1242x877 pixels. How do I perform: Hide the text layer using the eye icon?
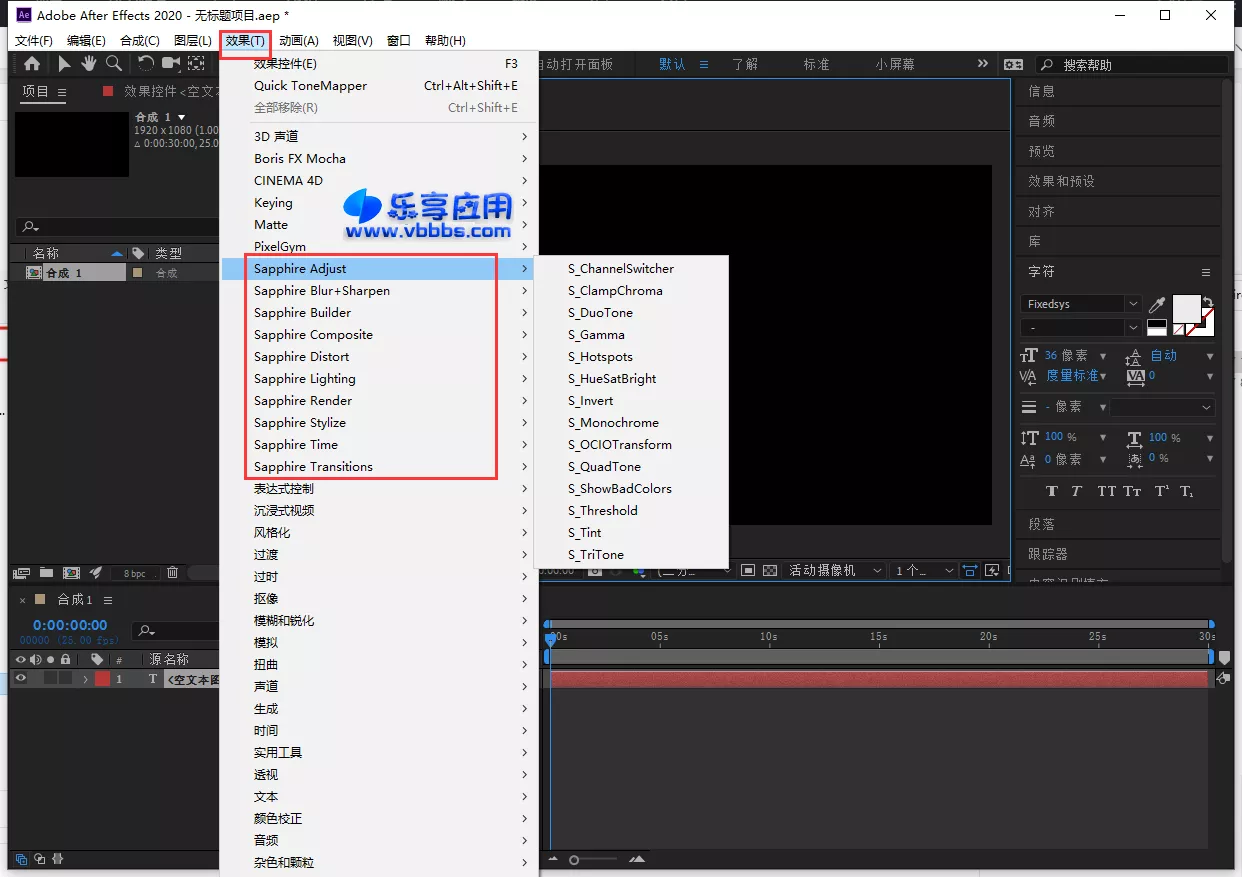click(x=20, y=678)
